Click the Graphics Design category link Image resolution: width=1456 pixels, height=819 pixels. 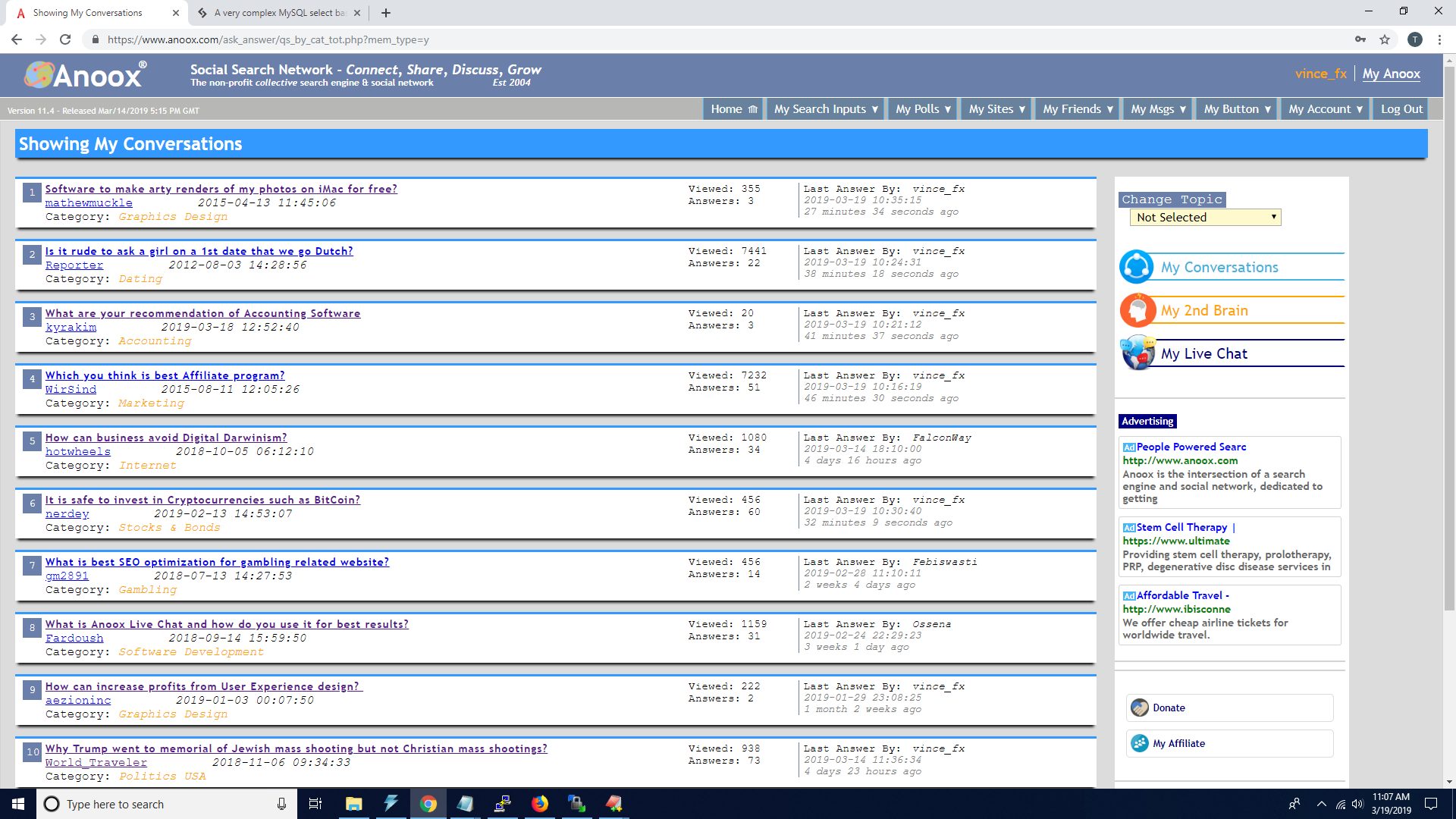point(173,217)
